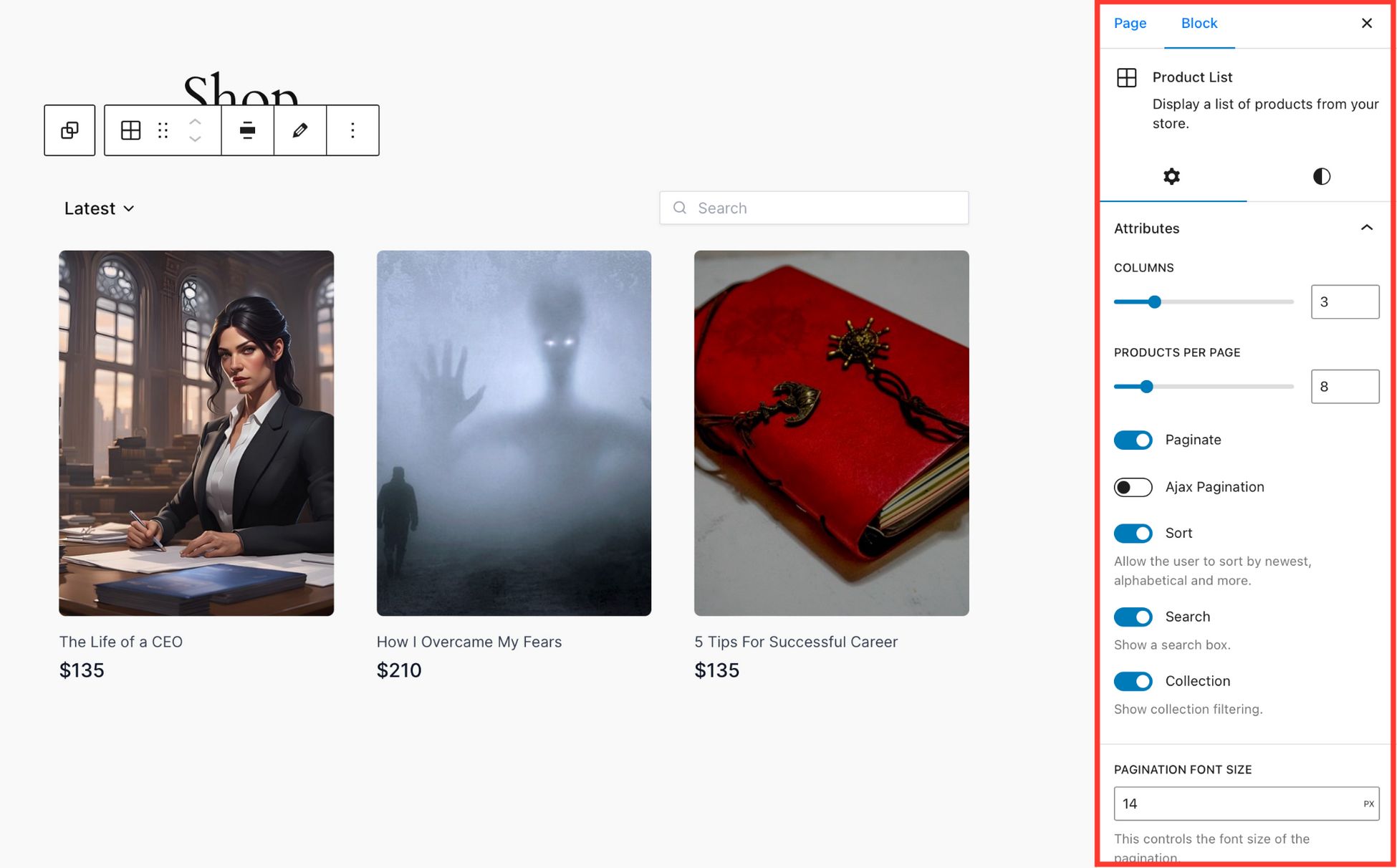Toggle the Ajax Pagination switch off

(x=1133, y=487)
